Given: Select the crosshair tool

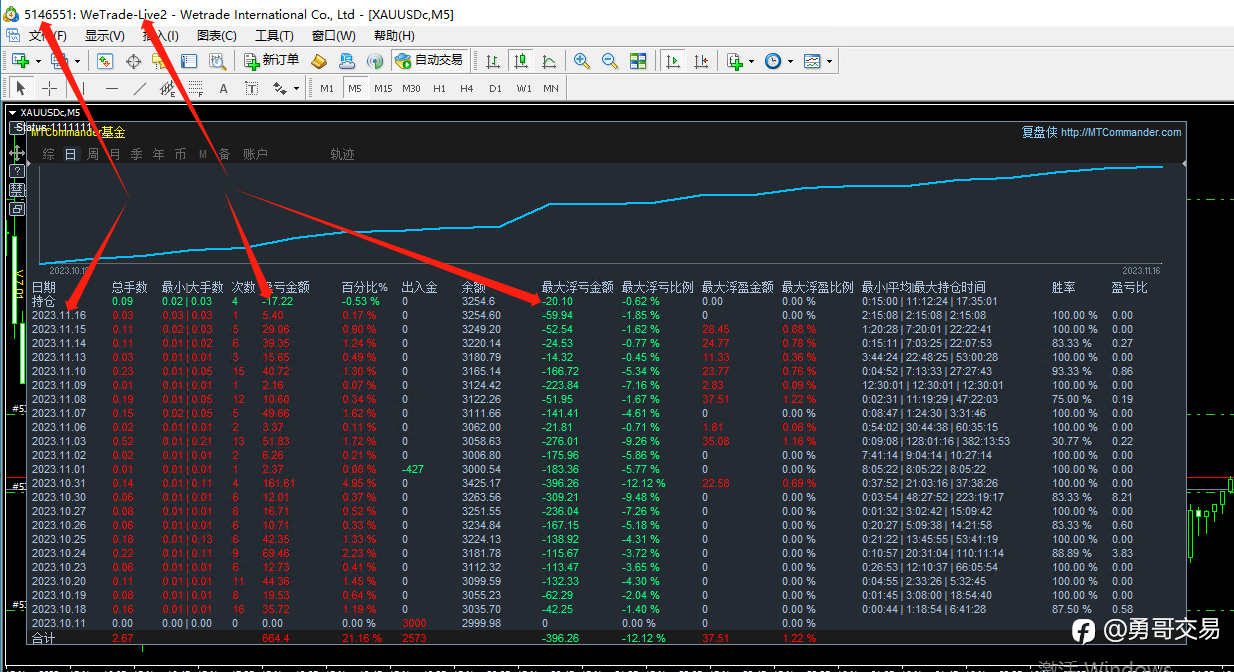Looking at the screenshot, I should pos(49,88).
